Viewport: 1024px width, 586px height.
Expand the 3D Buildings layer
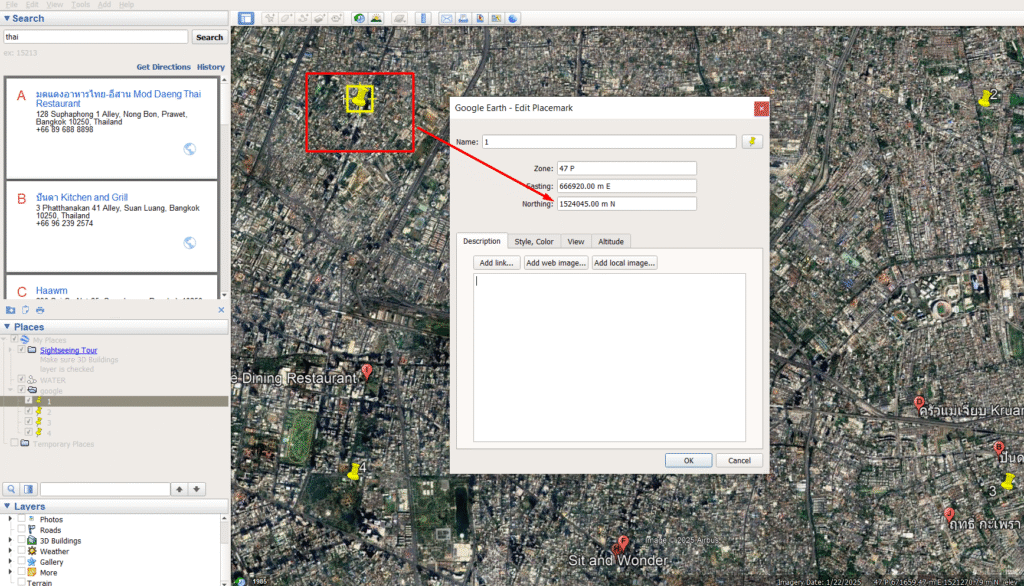(x=10, y=540)
